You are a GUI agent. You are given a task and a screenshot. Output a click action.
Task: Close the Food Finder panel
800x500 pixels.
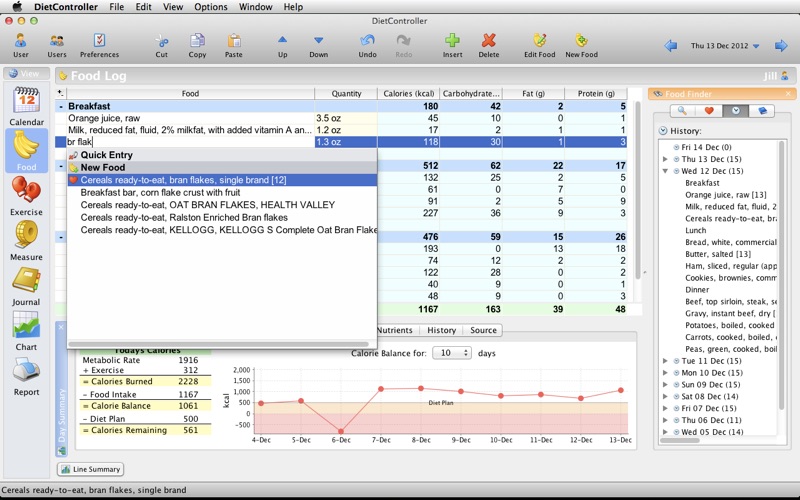tap(788, 94)
